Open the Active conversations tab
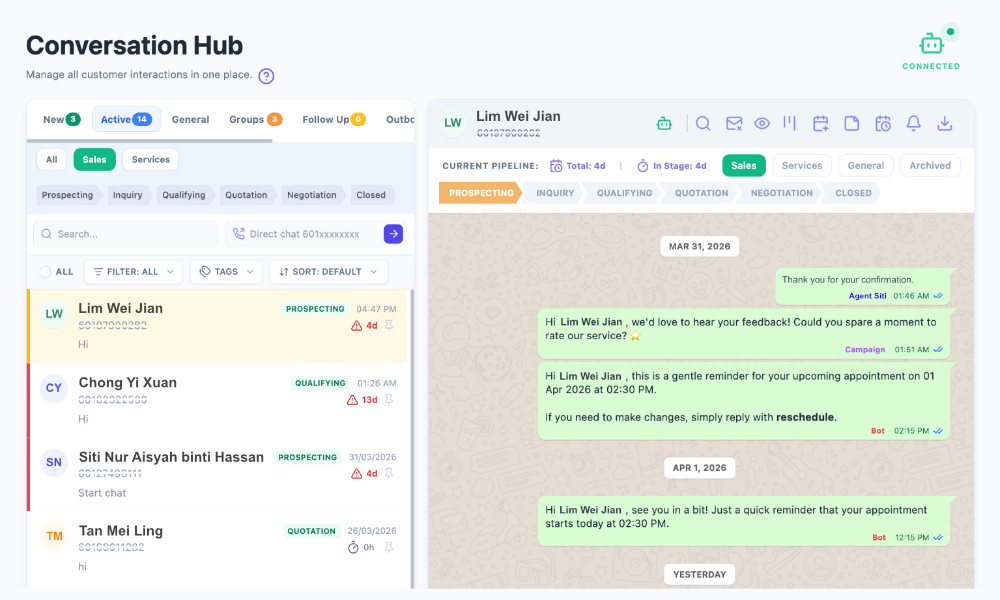1000x600 pixels. (126, 119)
